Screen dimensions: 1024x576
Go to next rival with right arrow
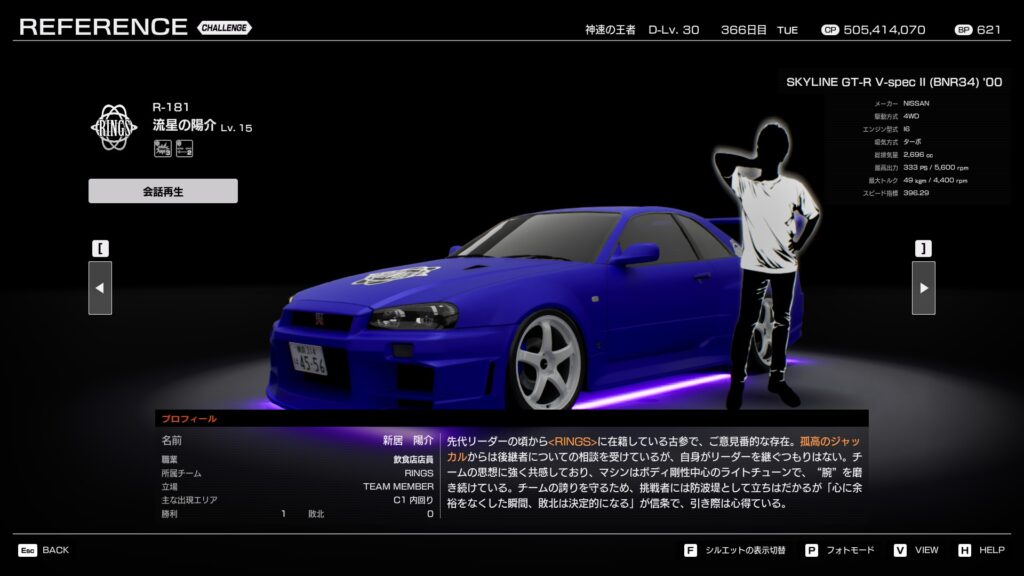click(x=923, y=288)
